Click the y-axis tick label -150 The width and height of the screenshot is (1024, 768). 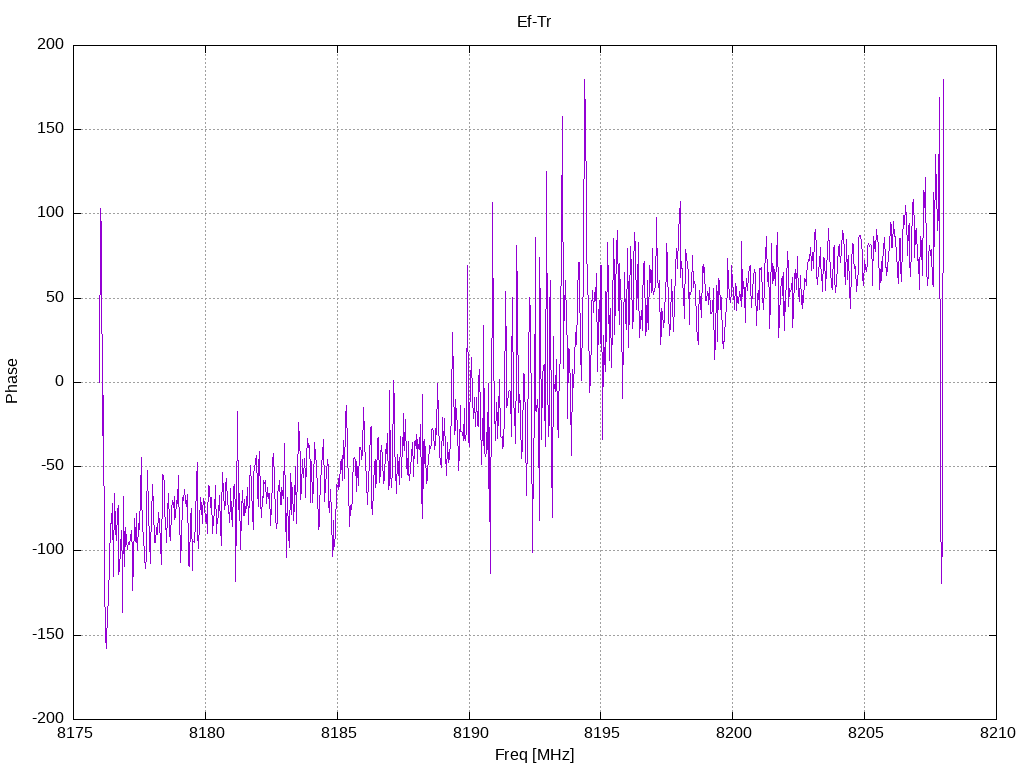[x=48, y=634]
